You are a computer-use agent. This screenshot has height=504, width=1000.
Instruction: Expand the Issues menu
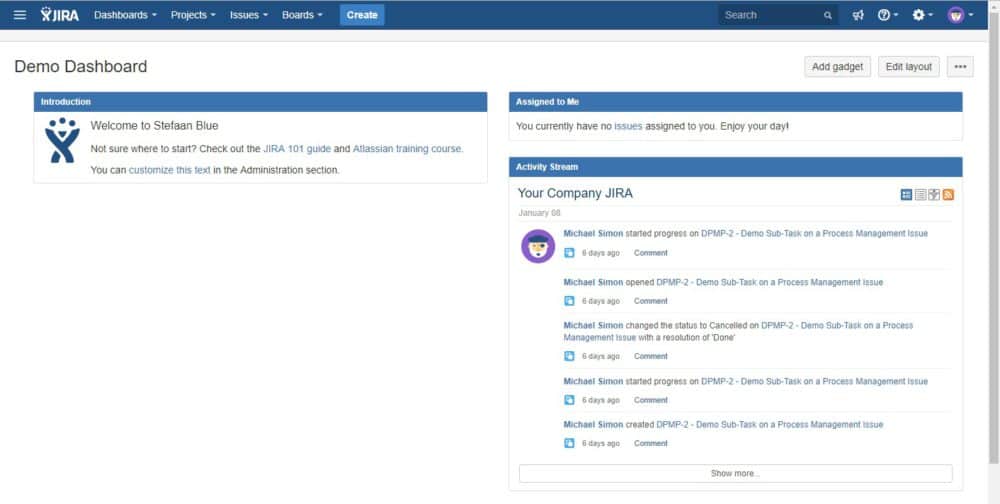click(249, 15)
